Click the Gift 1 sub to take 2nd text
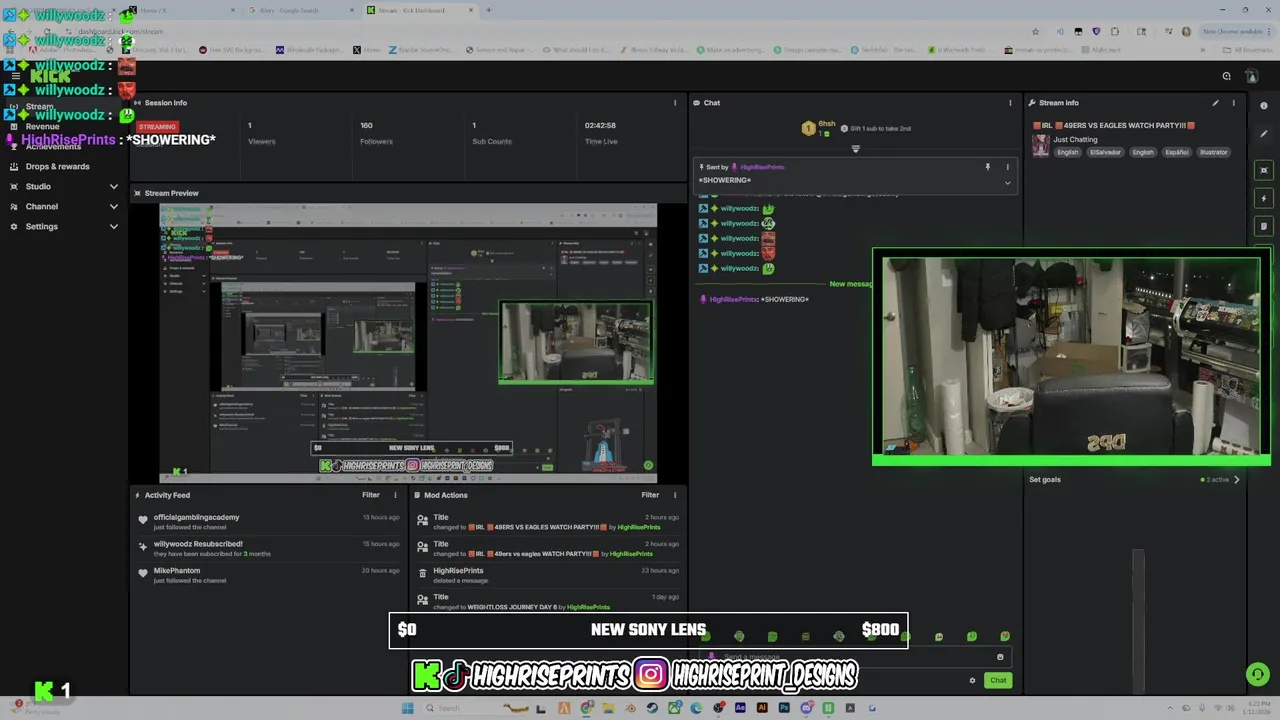Image resolution: width=1280 pixels, height=720 pixels. click(880, 129)
